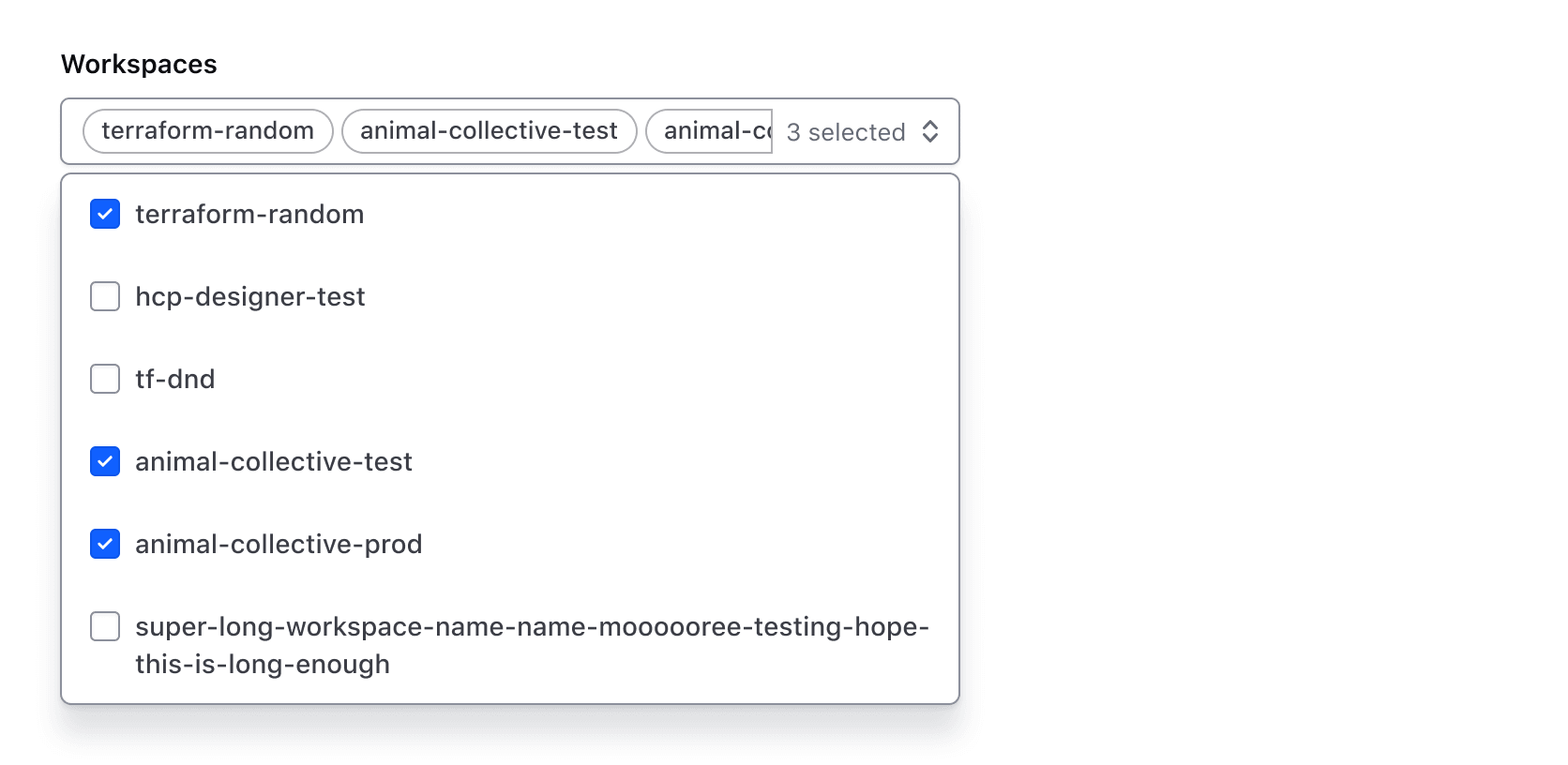Viewport: 1568px width, 765px height.
Task: Uncheck the terraform-random checkbox
Action: 104,214
